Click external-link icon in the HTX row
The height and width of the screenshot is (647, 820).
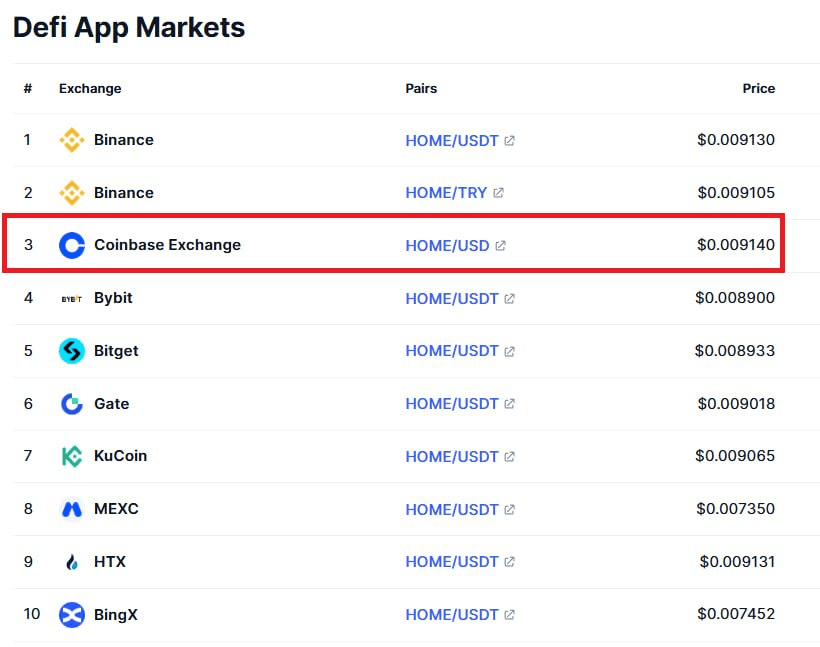509,562
